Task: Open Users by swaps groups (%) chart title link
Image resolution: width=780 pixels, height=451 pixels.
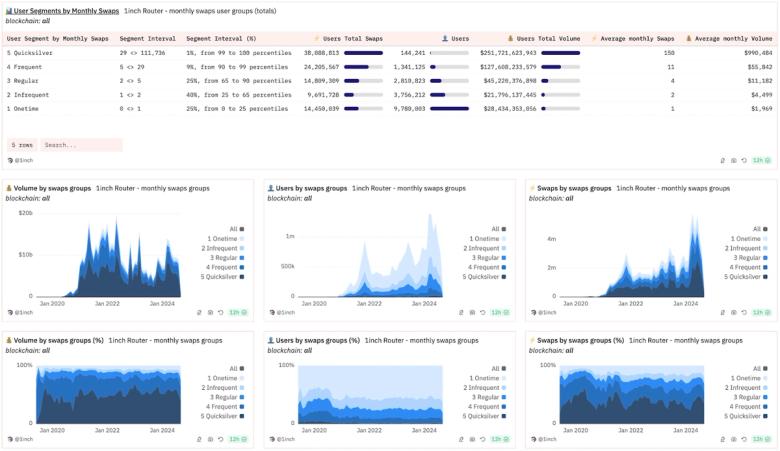Action: click(x=318, y=340)
